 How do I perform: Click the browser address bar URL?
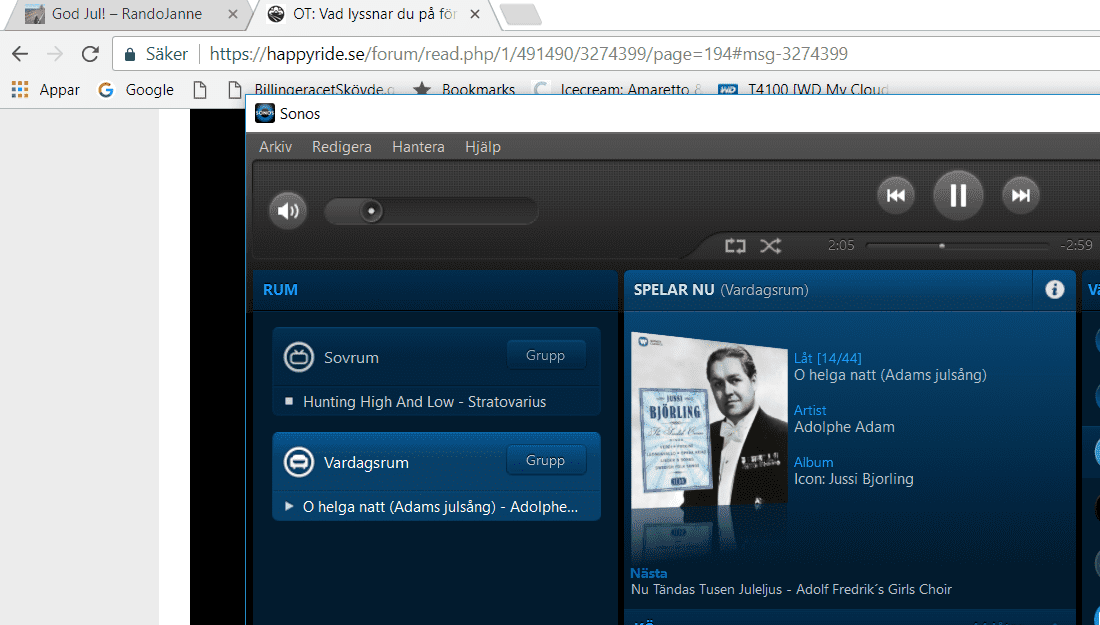pyautogui.click(x=528, y=54)
